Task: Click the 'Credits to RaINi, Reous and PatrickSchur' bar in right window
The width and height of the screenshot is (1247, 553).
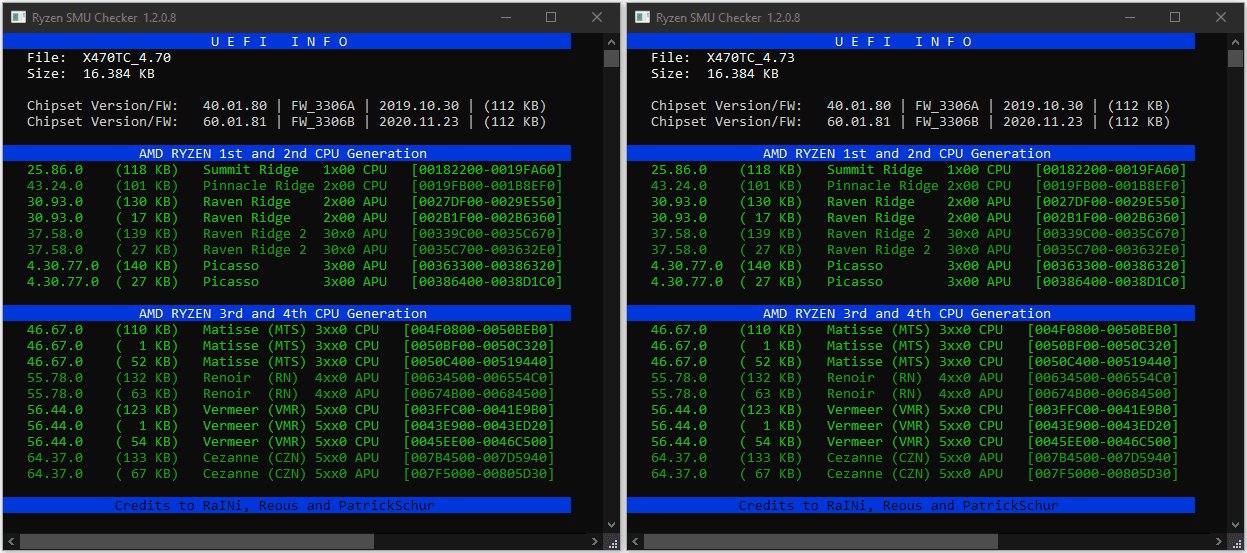Action: click(x=911, y=505)
